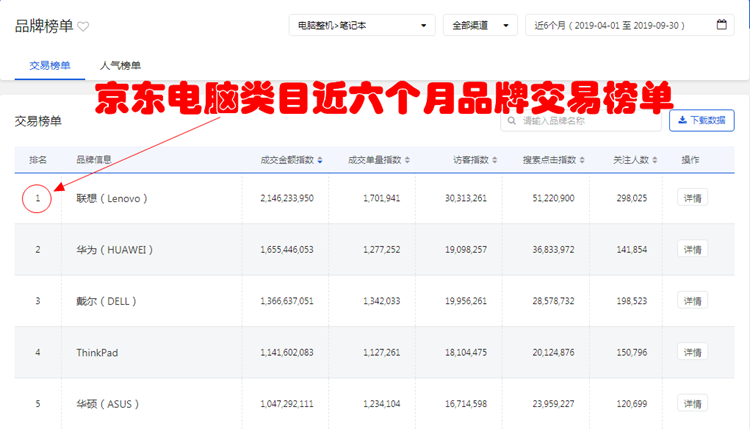Screen dimensions: 750x429
Task: Select brand name 联想 (Lenovo)
Action: pyautogui.click(x=112, y=198)
